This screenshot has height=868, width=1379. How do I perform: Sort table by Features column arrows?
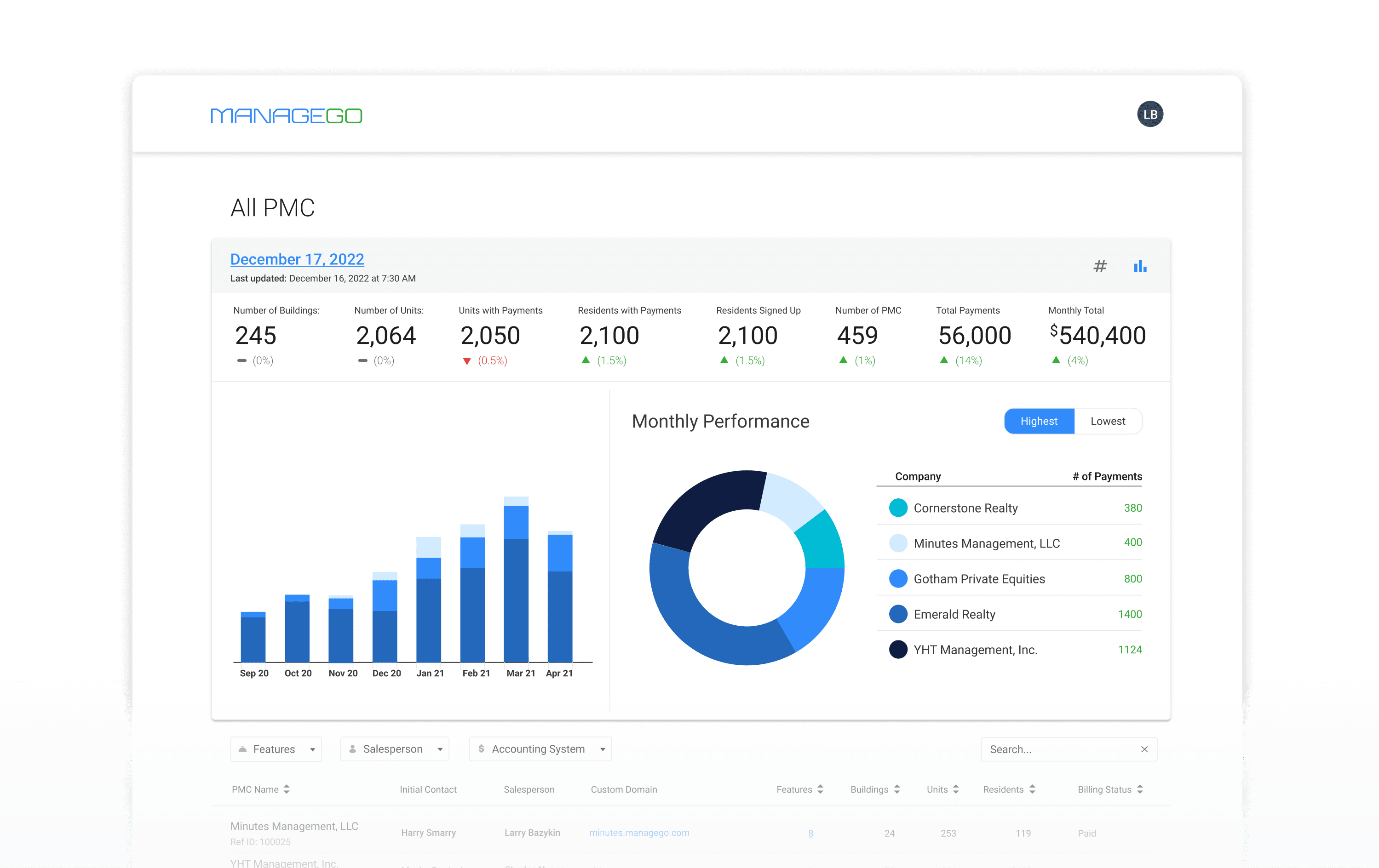[x=820, y=789]
